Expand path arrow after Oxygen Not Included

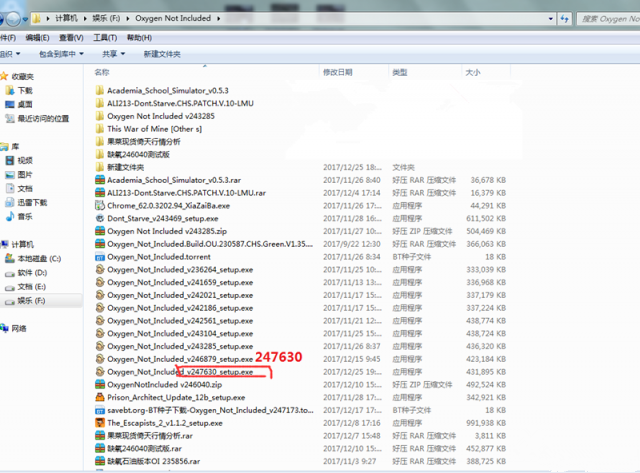click(218, 18)
